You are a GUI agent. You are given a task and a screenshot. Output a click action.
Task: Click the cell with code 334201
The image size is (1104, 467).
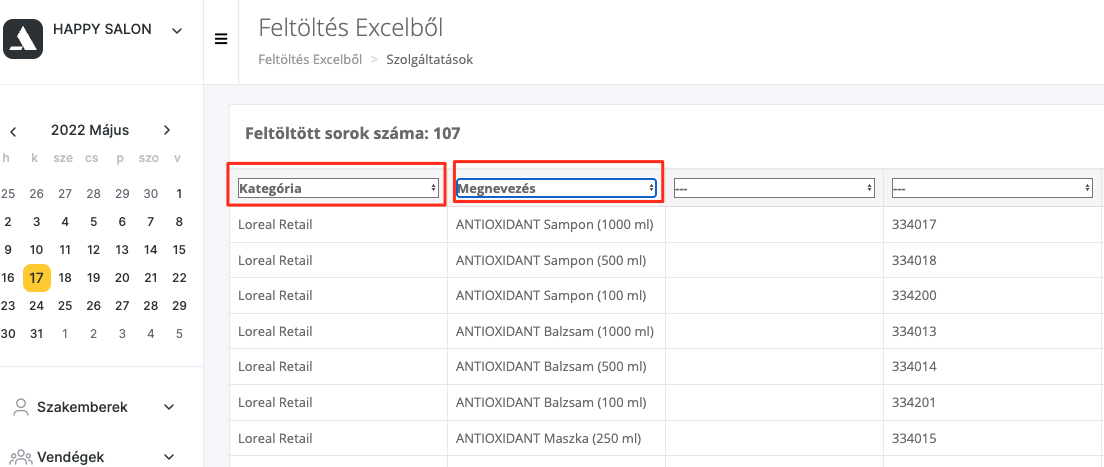(x=992, y=403)
